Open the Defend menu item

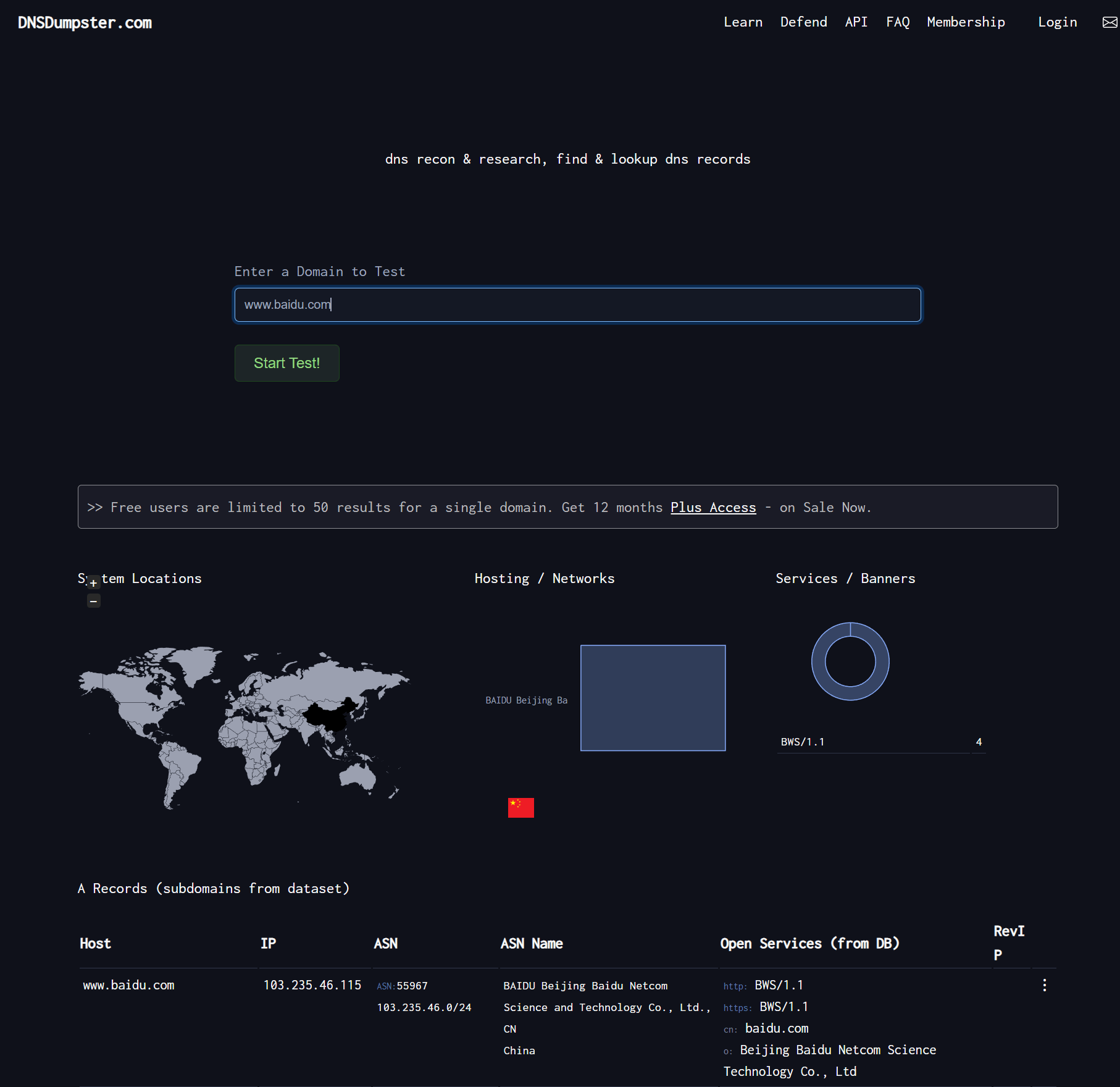click(x=803, y=22)
